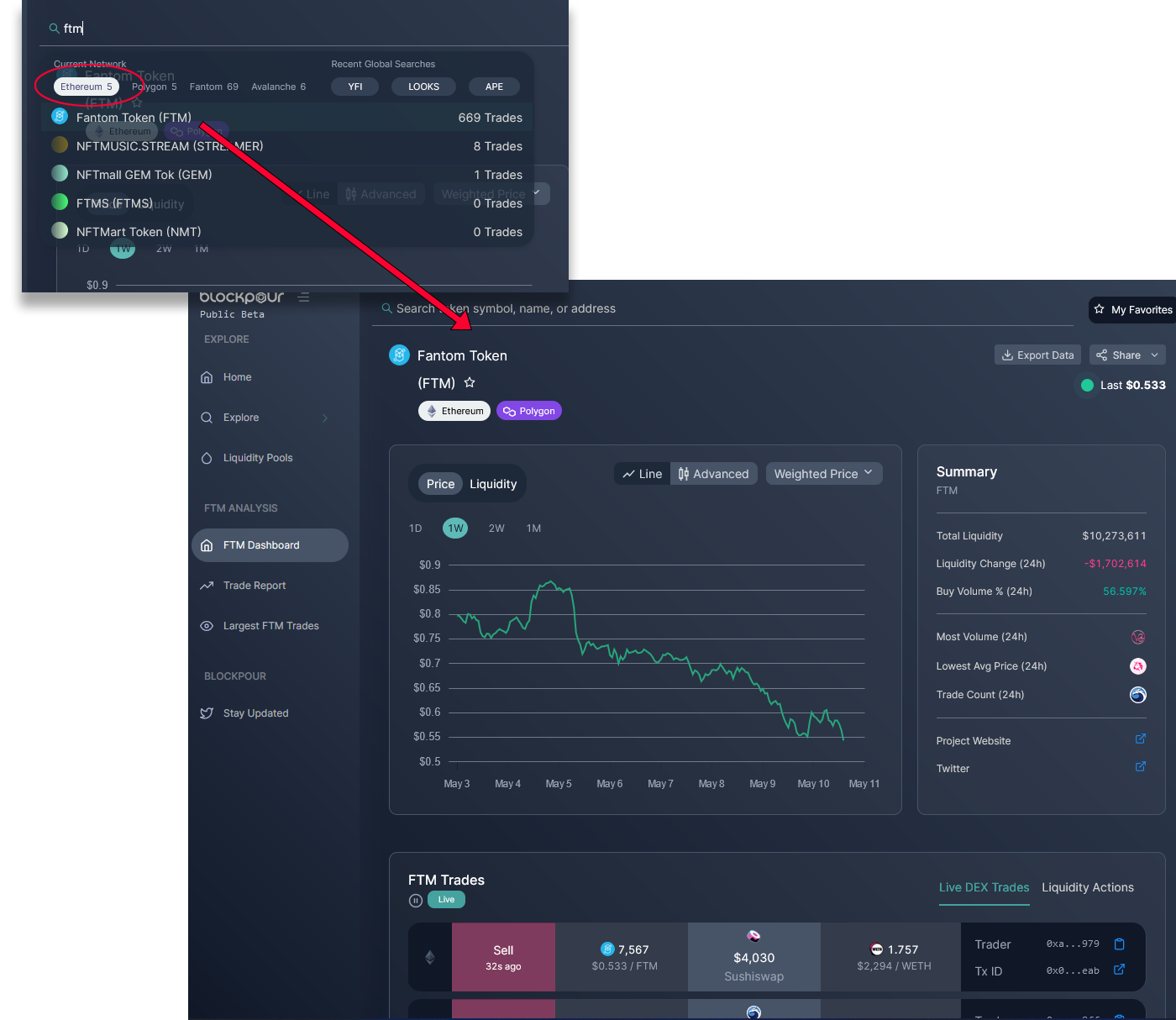Open FTM Dashboard in sidebar
Screen dimensions: 1176x1020
pyautogui.click(x=270, y=545)
